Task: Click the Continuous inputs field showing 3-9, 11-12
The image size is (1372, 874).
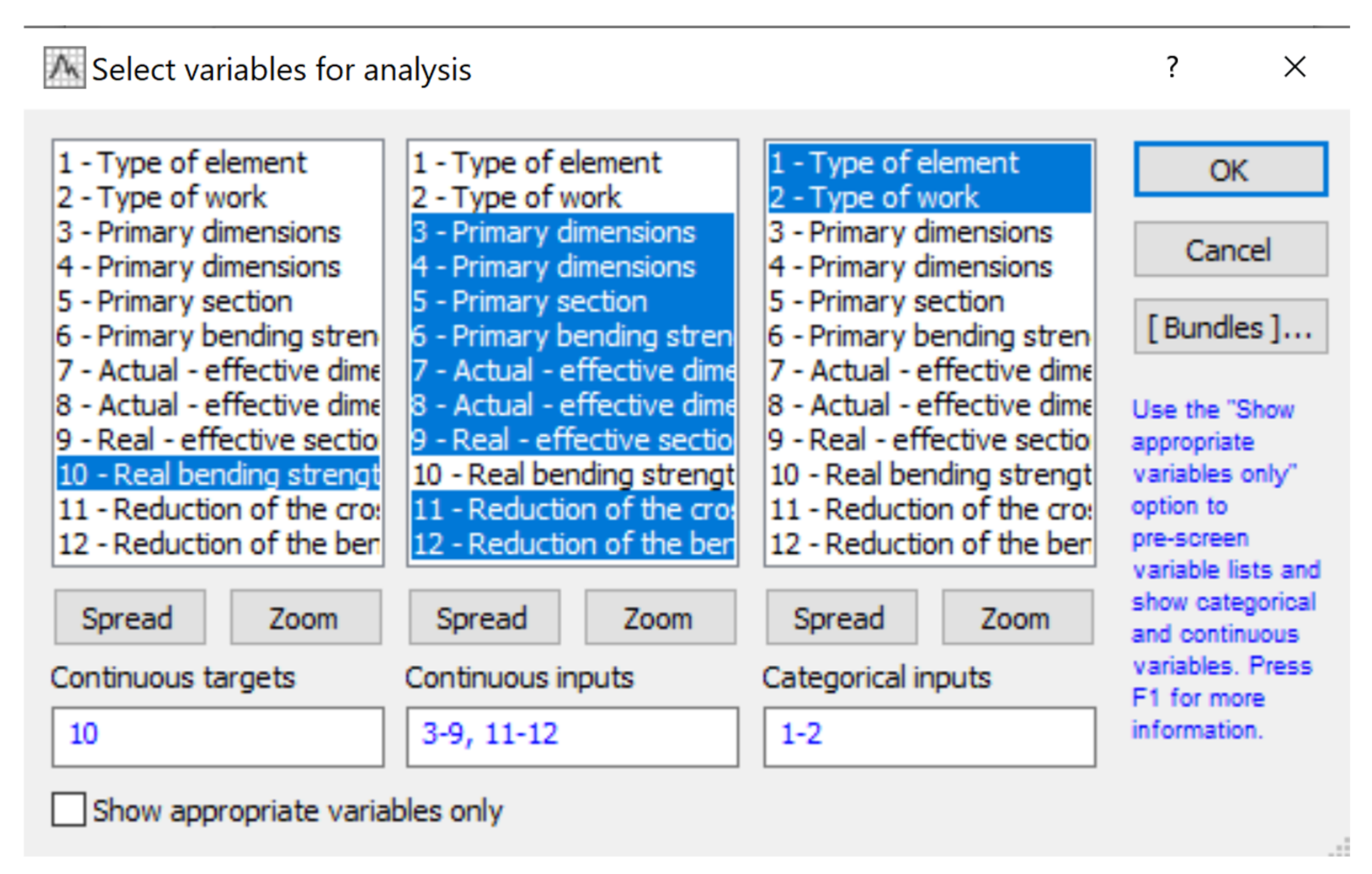Action: coord(572,736)
